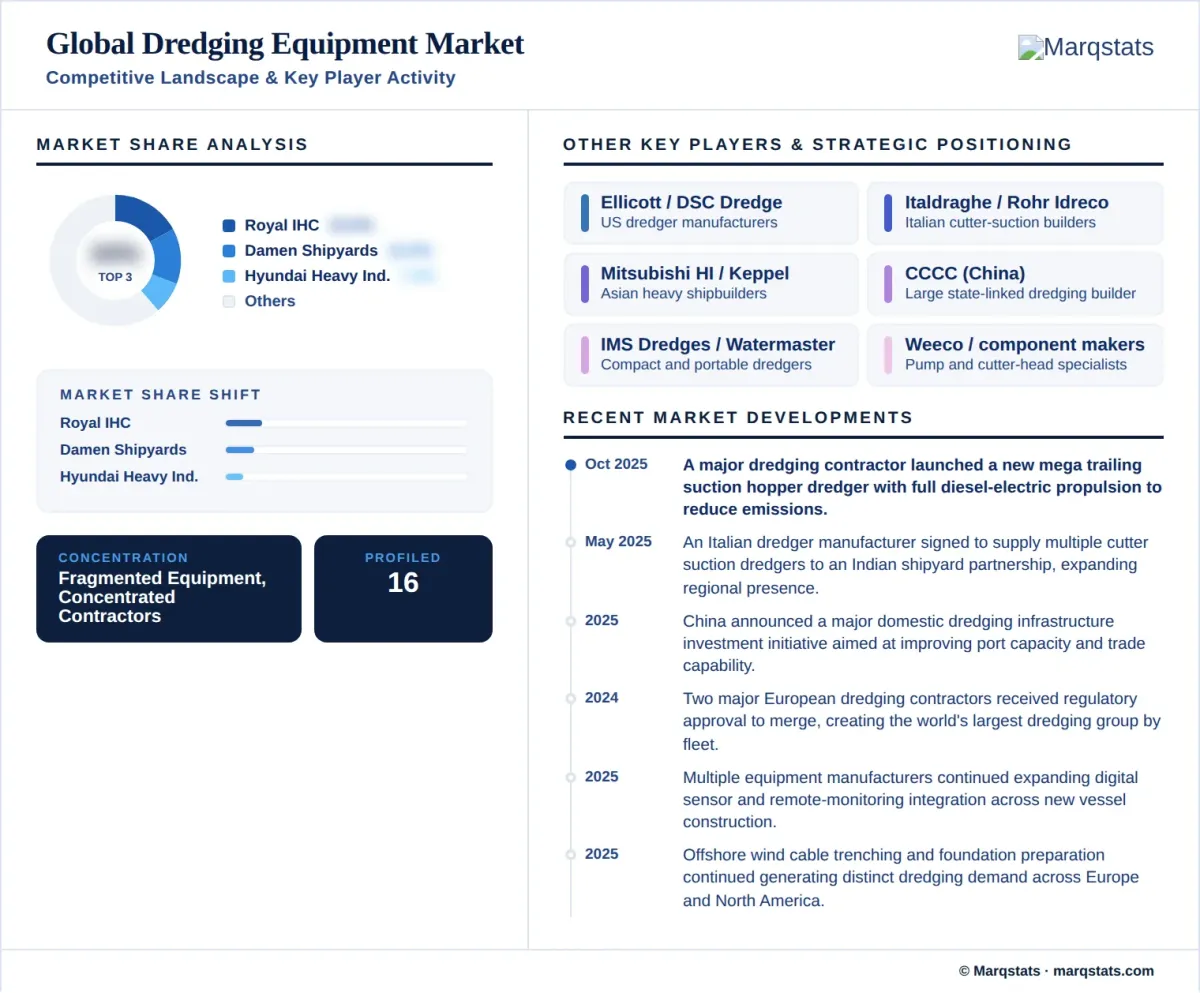Viewport: 1200px width, 993px height.
Task: Click the China dredging infrastructure investment entry
Action: pos(914,643)
